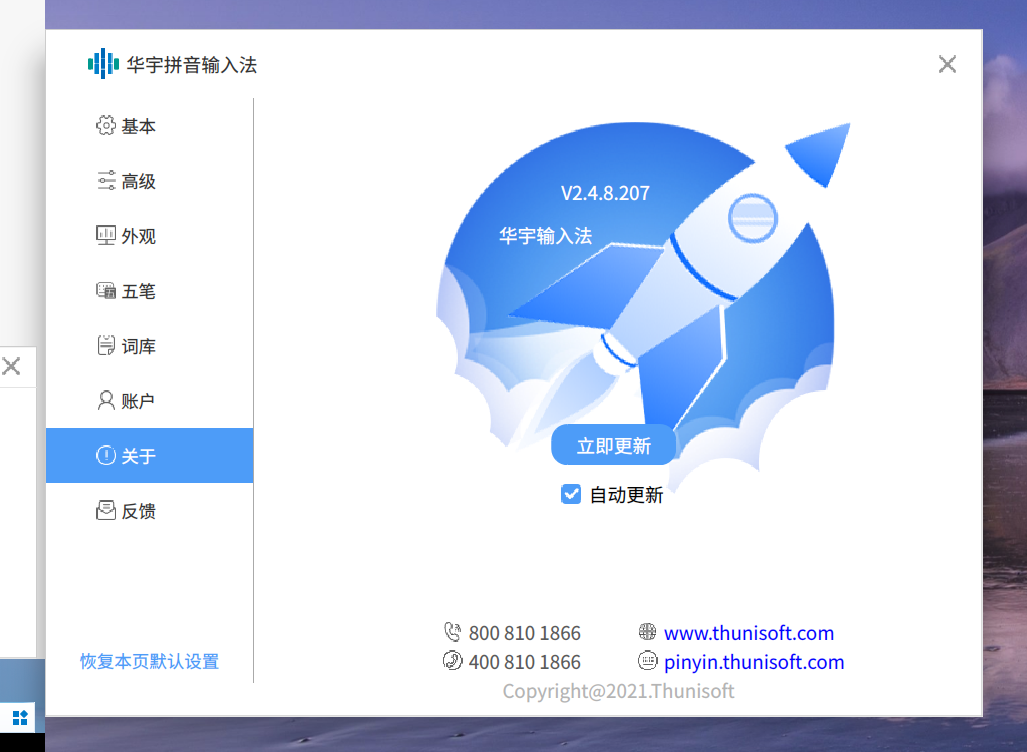Click the gear icon beside 基本

click(x=105, y=125)
